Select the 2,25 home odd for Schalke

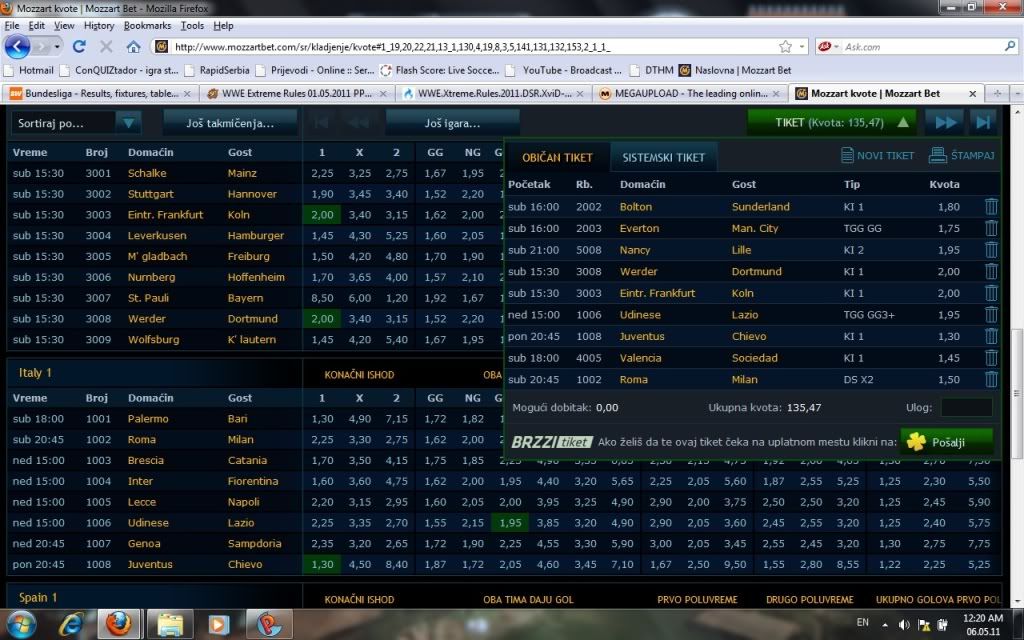[321, 173]
